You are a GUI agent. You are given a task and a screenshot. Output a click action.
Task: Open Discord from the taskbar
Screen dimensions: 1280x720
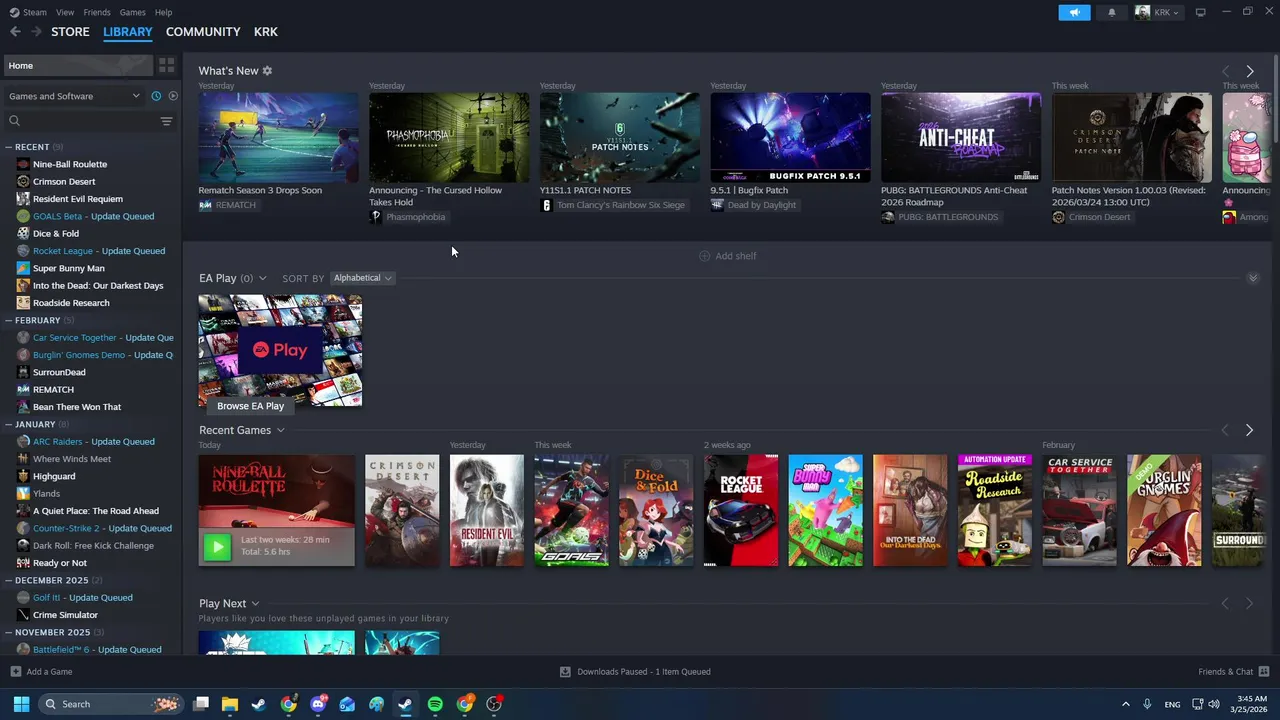318,704
